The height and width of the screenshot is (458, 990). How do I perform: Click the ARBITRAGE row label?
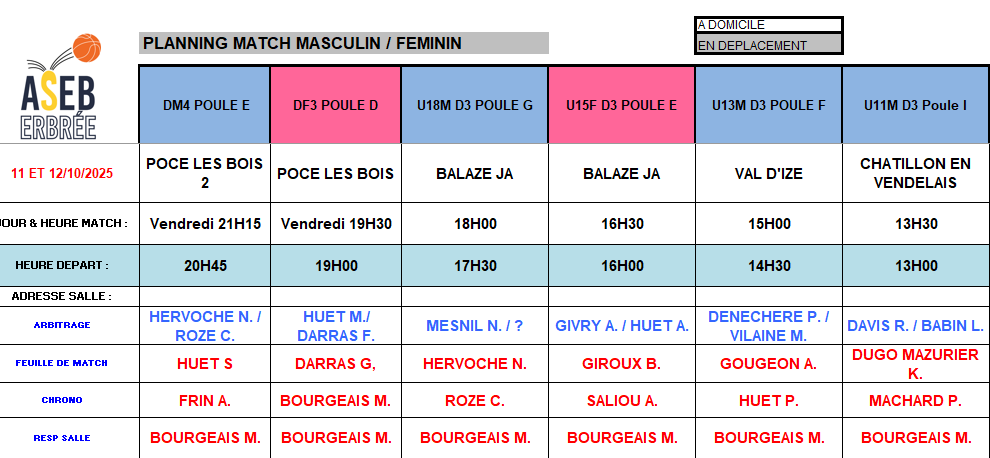click(x=62, y=324)
